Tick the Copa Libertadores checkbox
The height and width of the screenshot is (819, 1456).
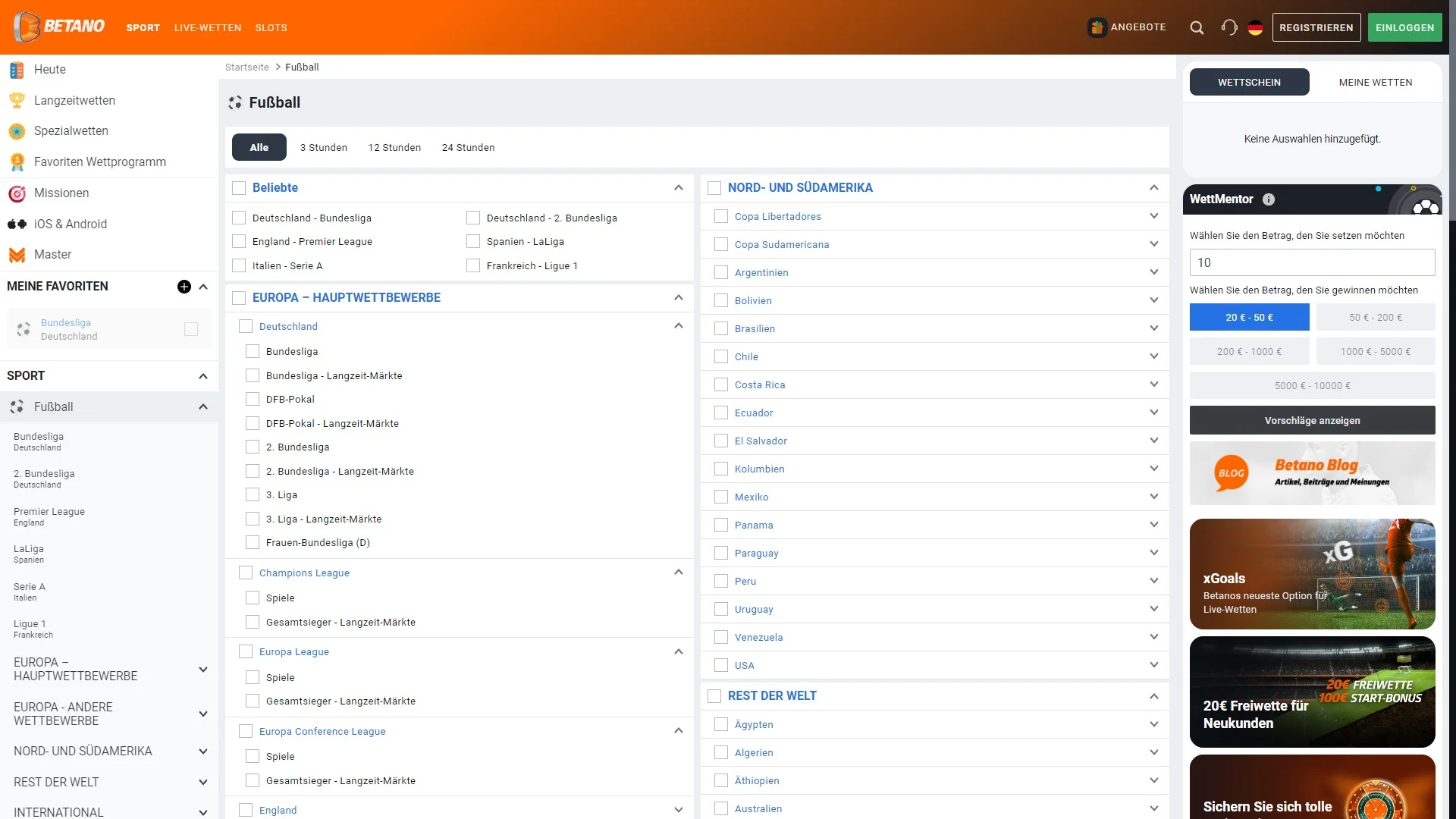click(721, 216)
